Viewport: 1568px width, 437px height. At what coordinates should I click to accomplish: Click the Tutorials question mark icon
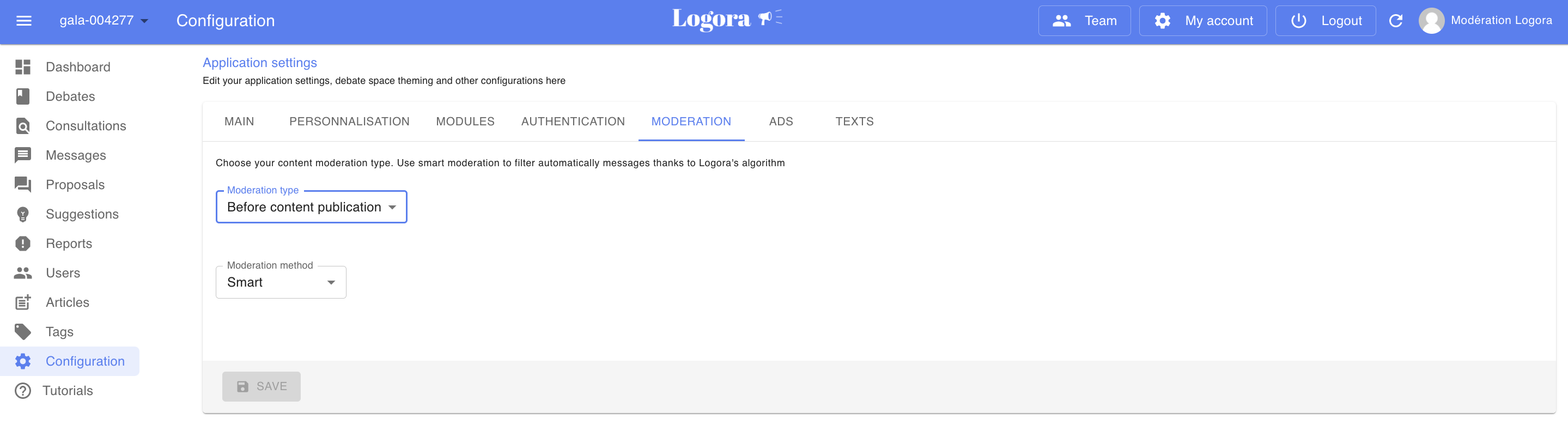click(22, 391)
